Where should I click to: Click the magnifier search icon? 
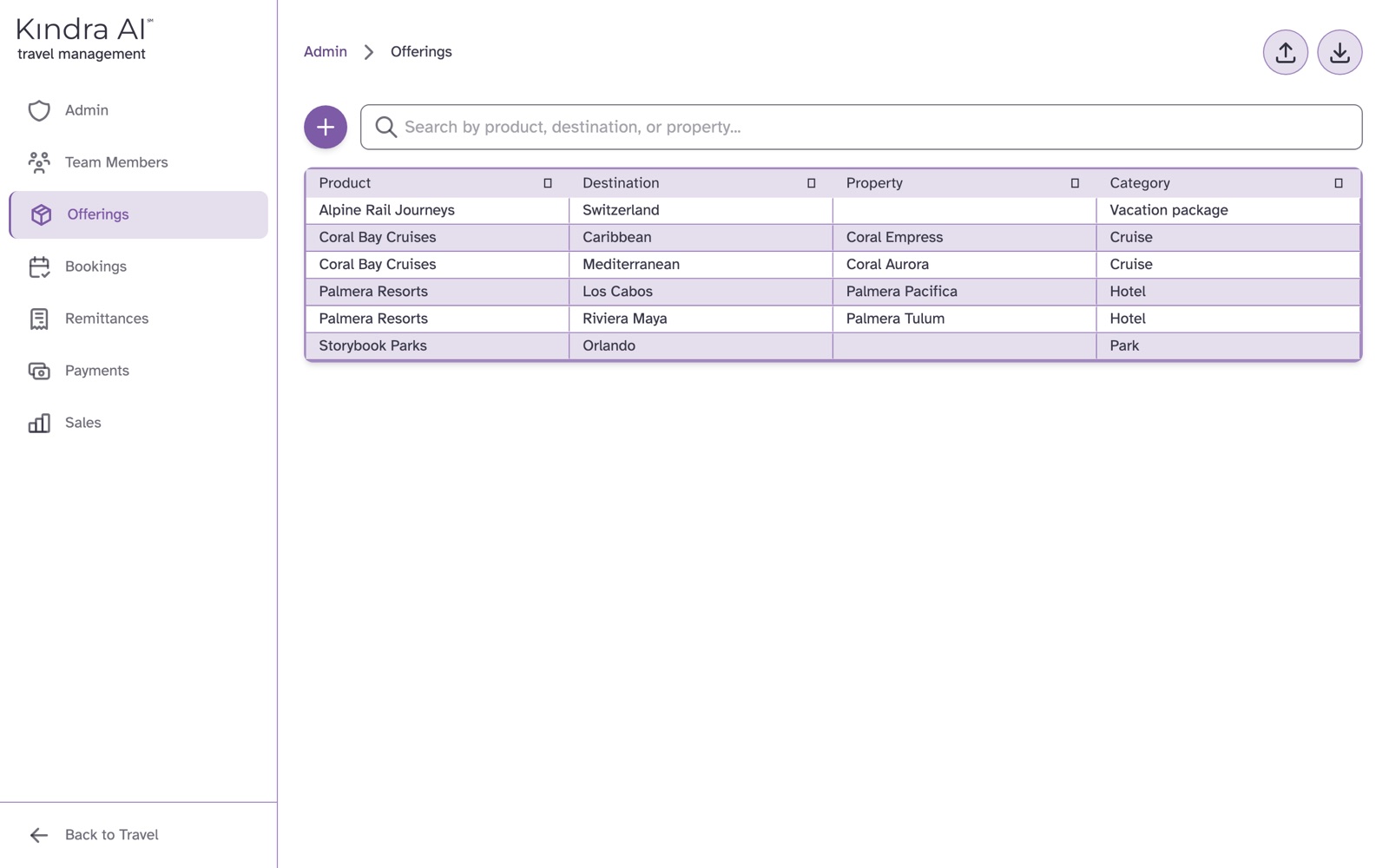coord(385,127)
